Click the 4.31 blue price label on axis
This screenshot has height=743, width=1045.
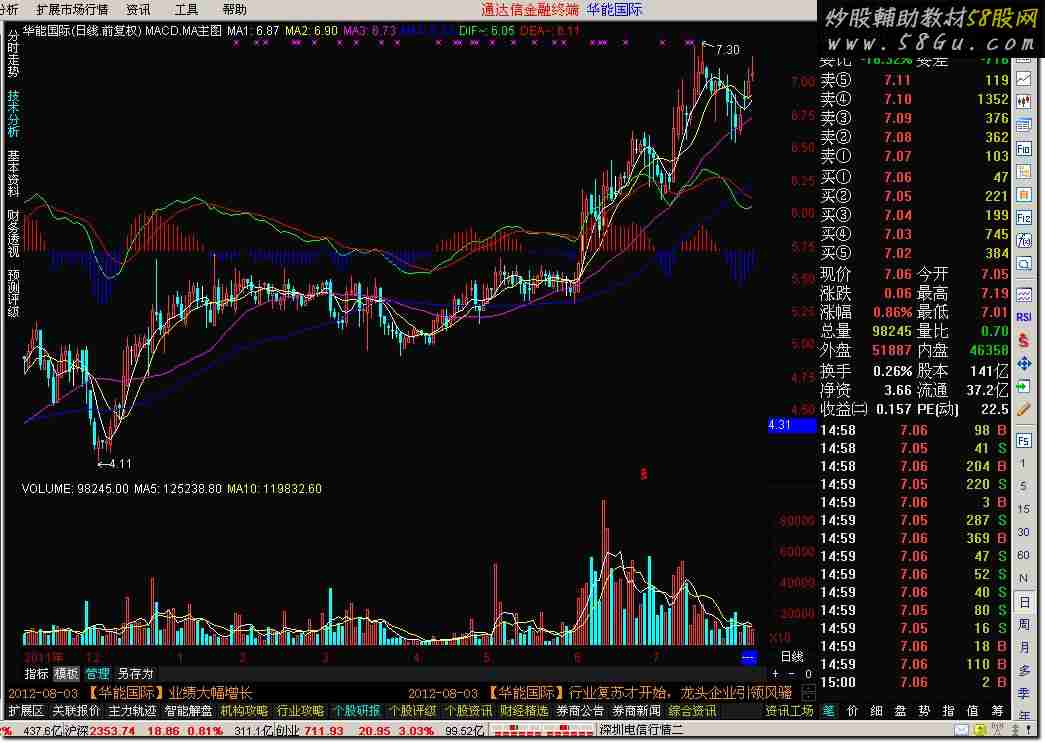792,425
